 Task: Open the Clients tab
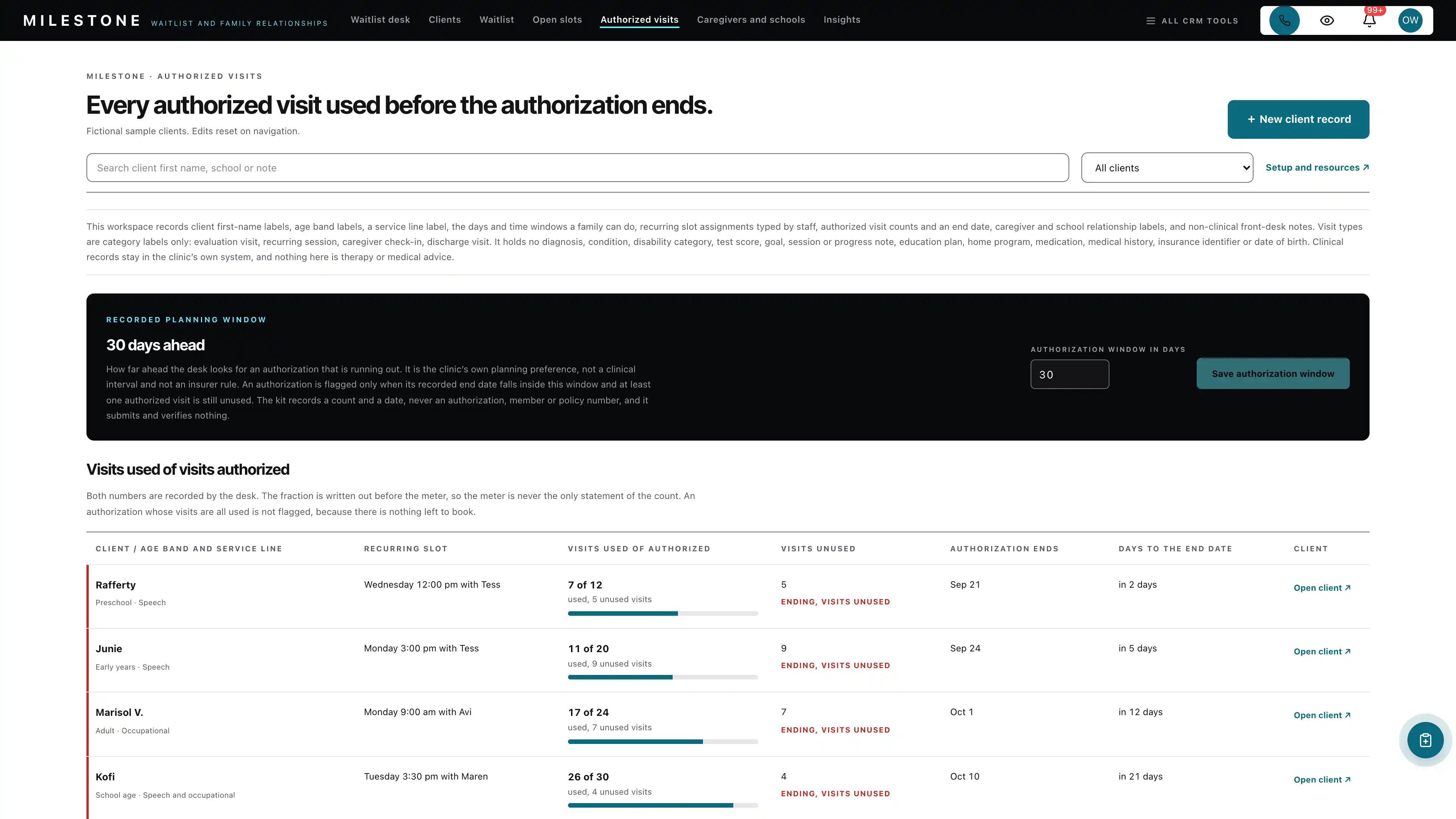click(x=445, y=20)
